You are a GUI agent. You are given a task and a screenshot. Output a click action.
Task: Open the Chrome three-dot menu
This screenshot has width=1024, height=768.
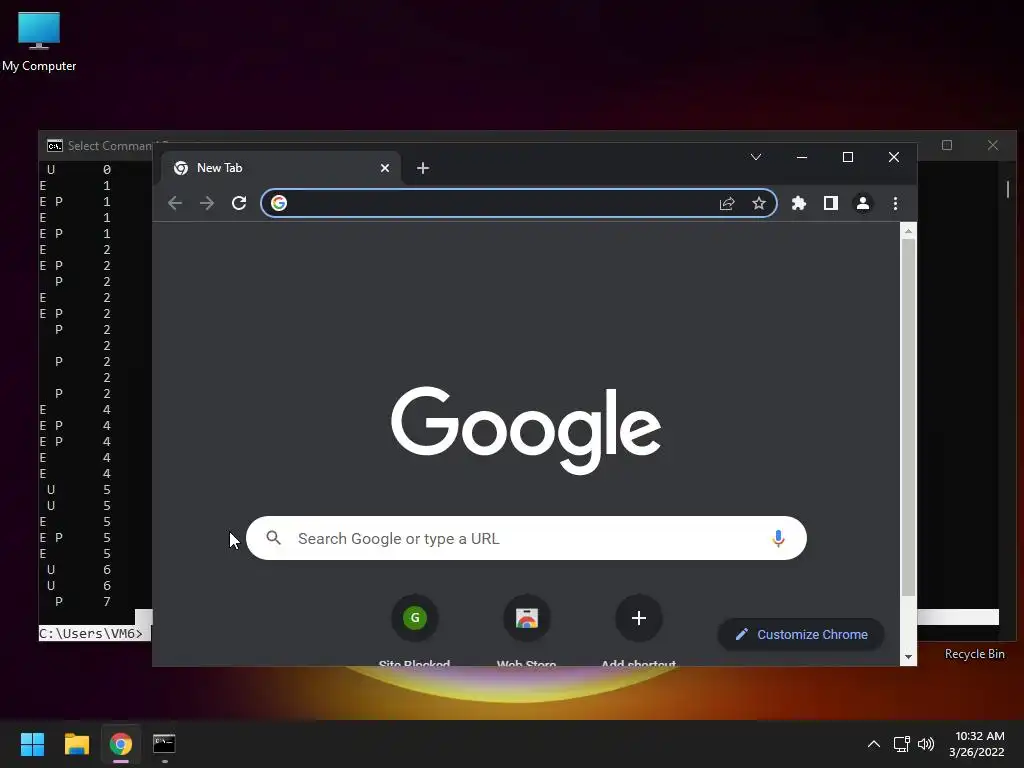tap(895, 203)
